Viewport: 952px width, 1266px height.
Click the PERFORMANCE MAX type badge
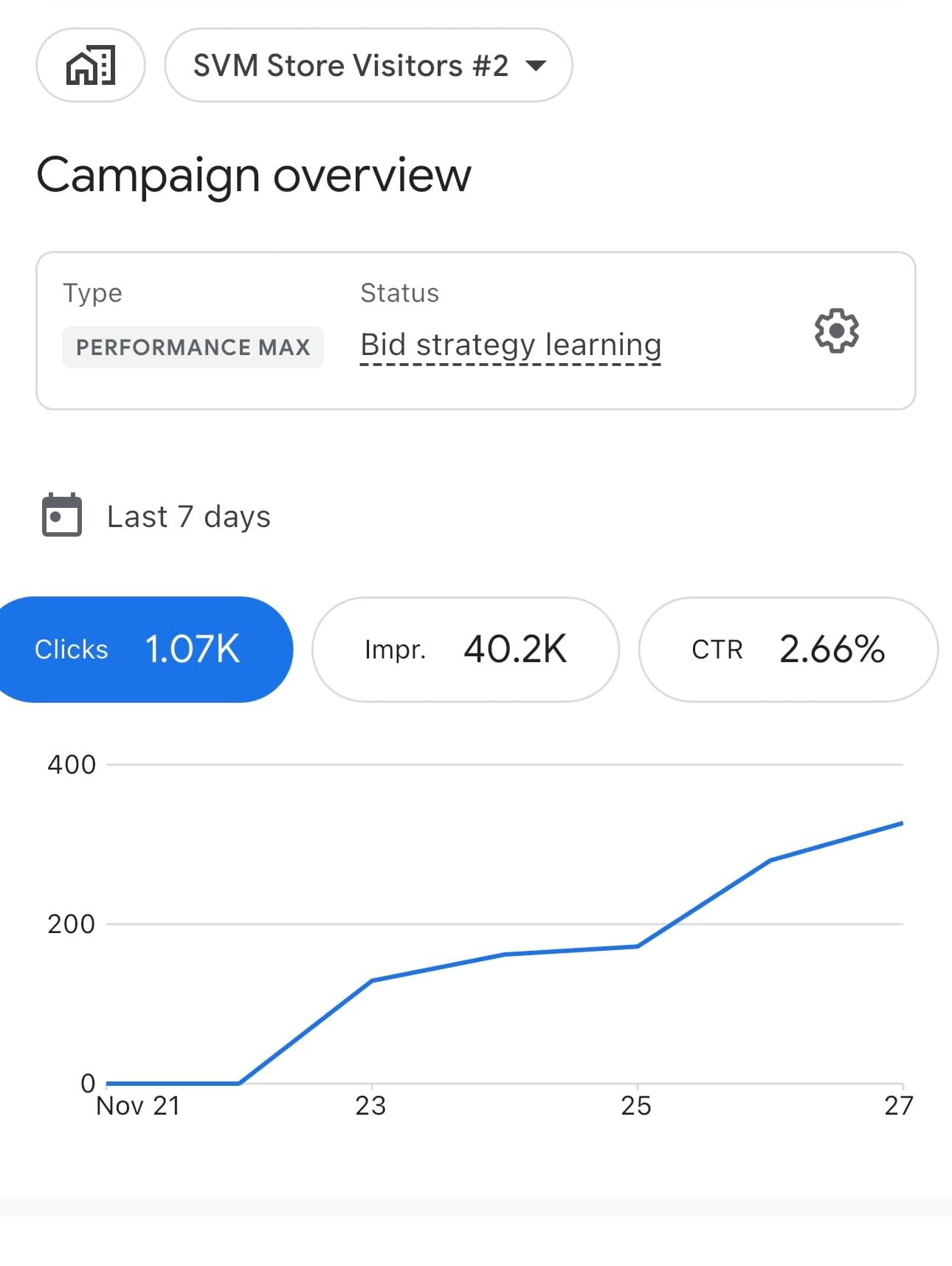(193, 347)
